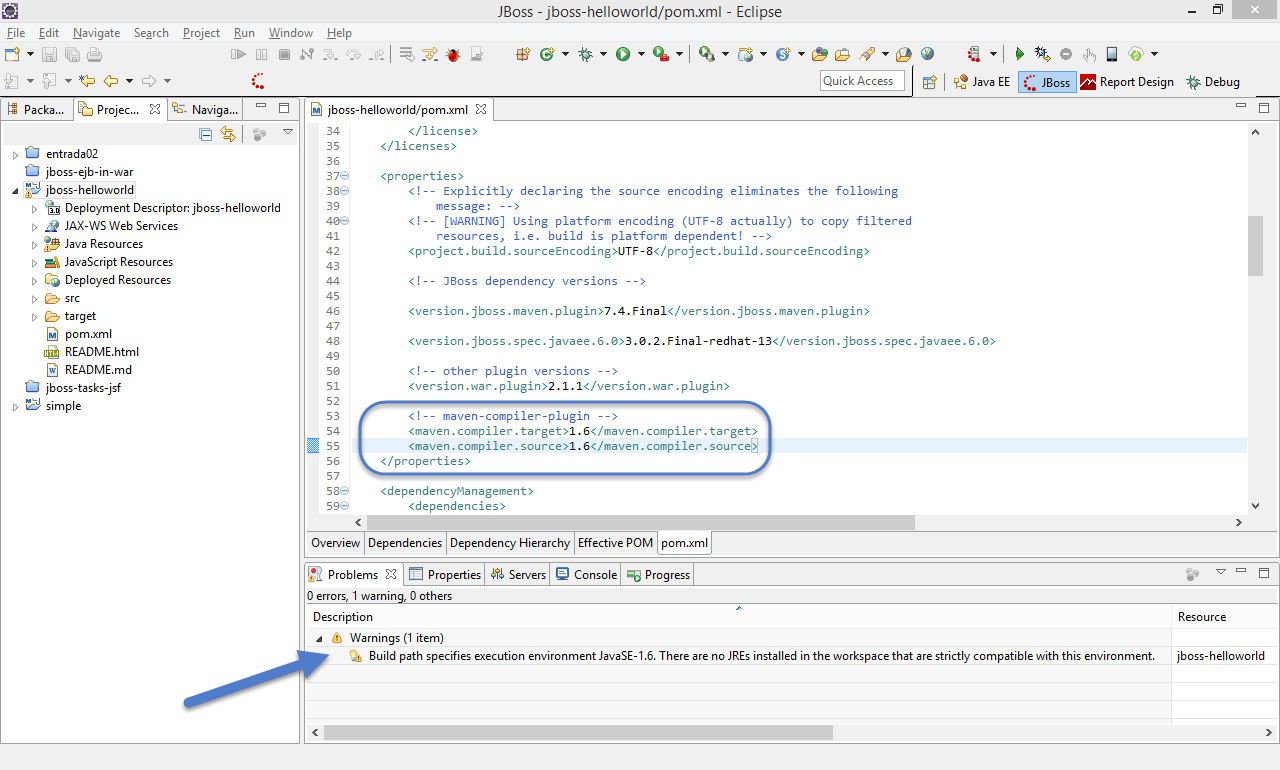The height and width of the screenshot is (770, 1280).
Task: Click the Quick Access search field
Action: [x=862, y=81]
